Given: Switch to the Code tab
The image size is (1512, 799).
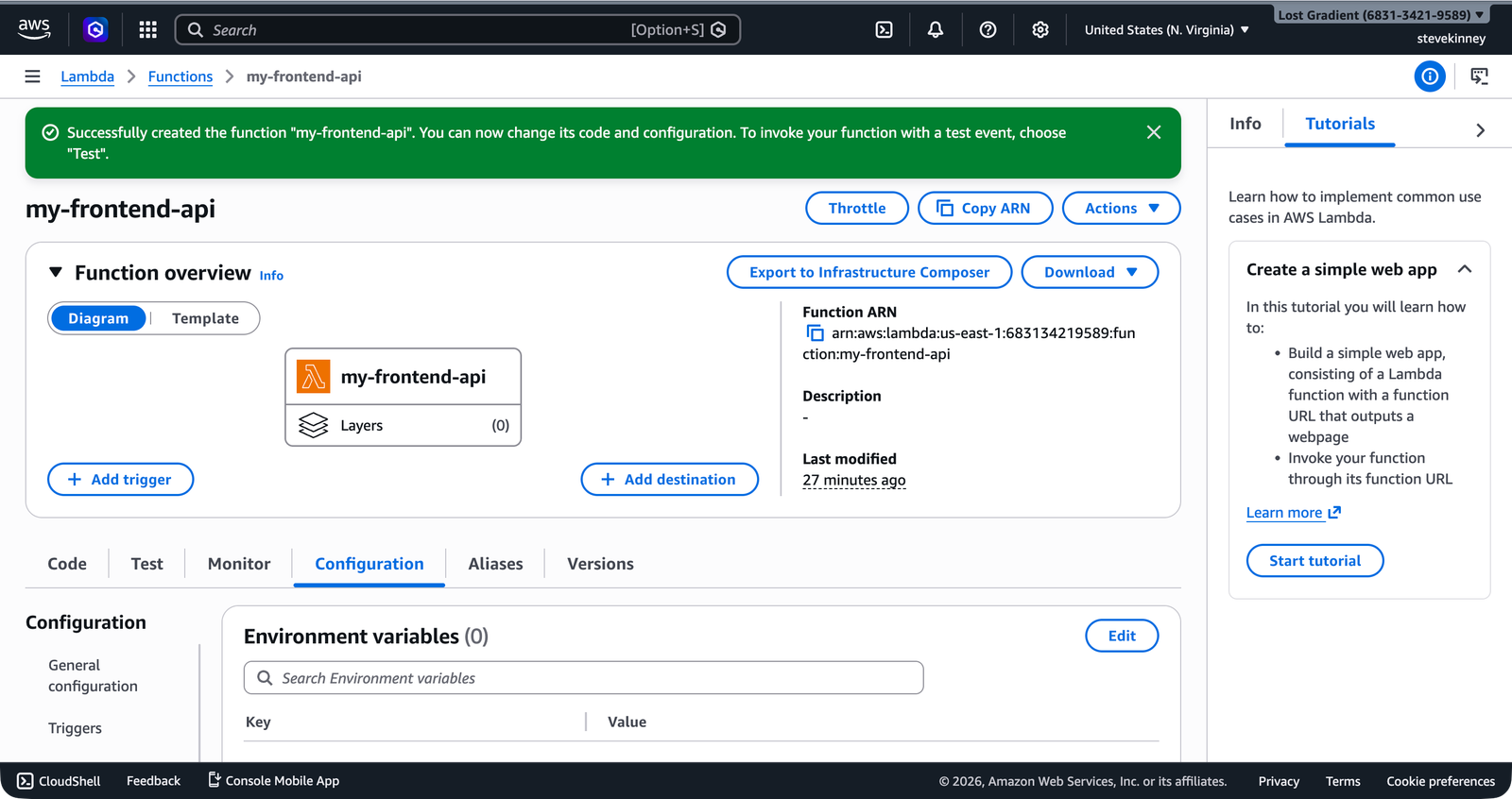Looking at the screenshot, I should 67,564.
